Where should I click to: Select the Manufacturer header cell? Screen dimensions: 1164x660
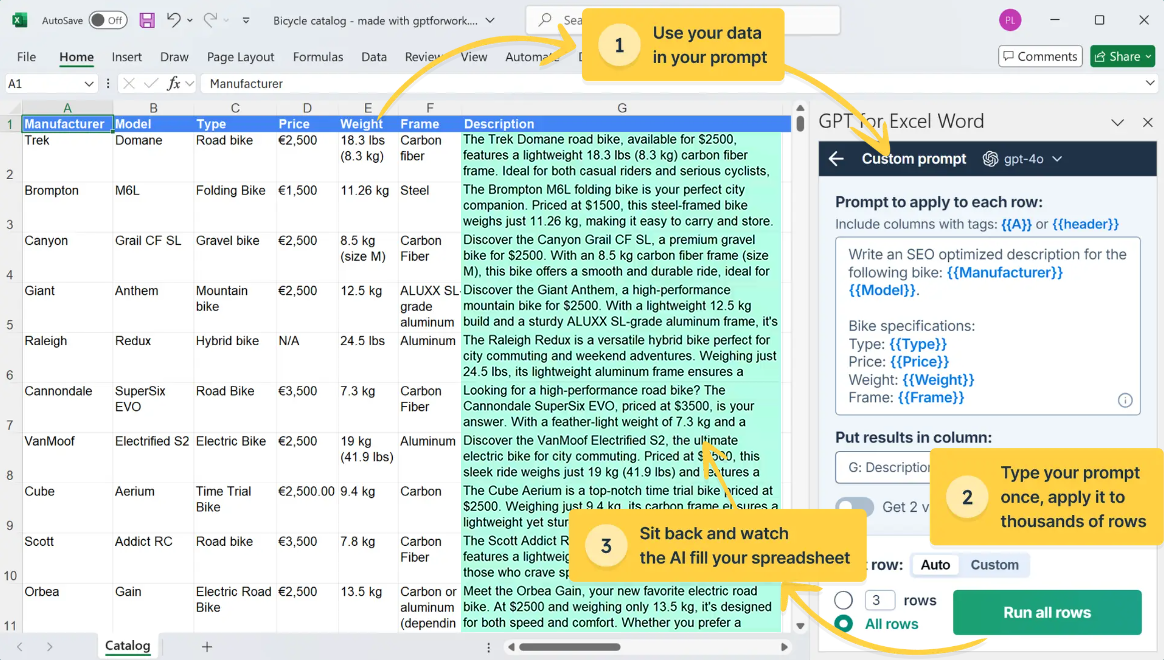point(67,124)
